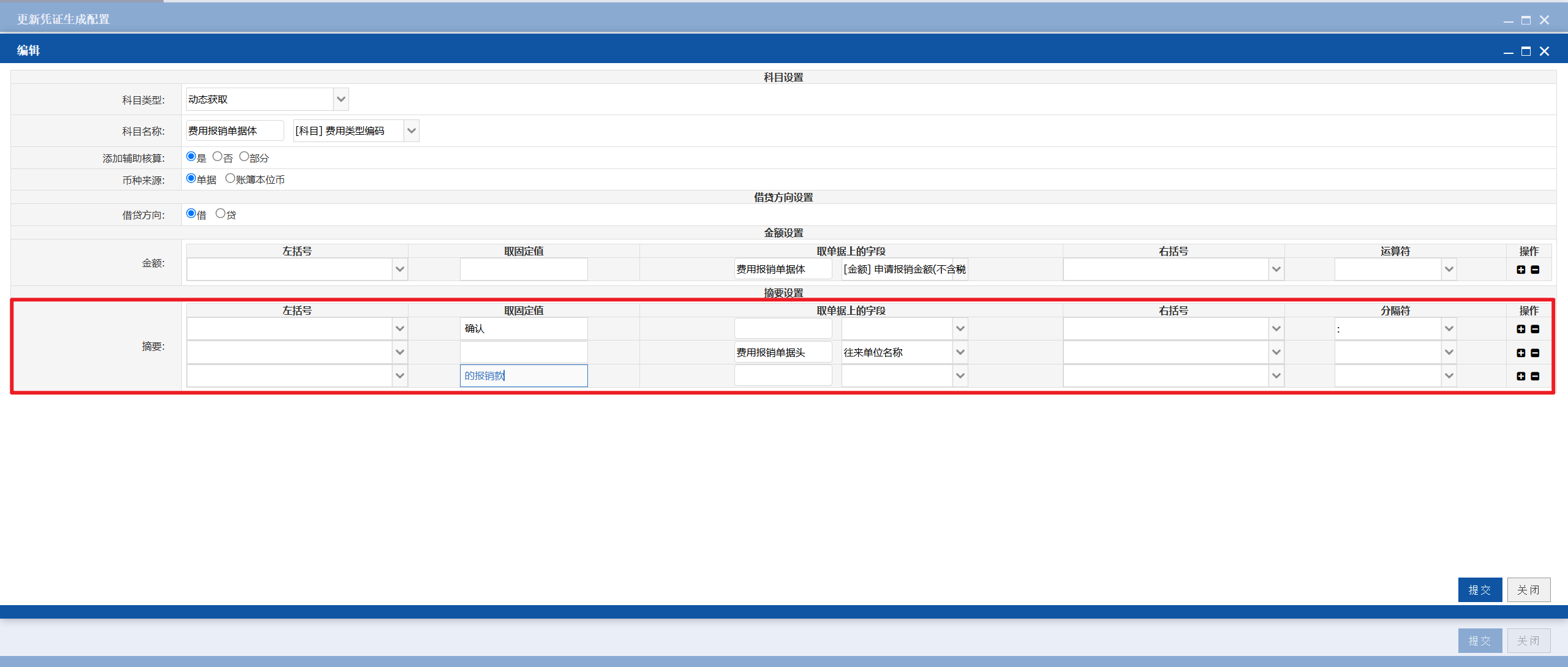Image resolution: width=1568 pixels, height=667 pixels.
Task: Expand the 费用类型编码 subject dropdown
Action: click(412, 130)
